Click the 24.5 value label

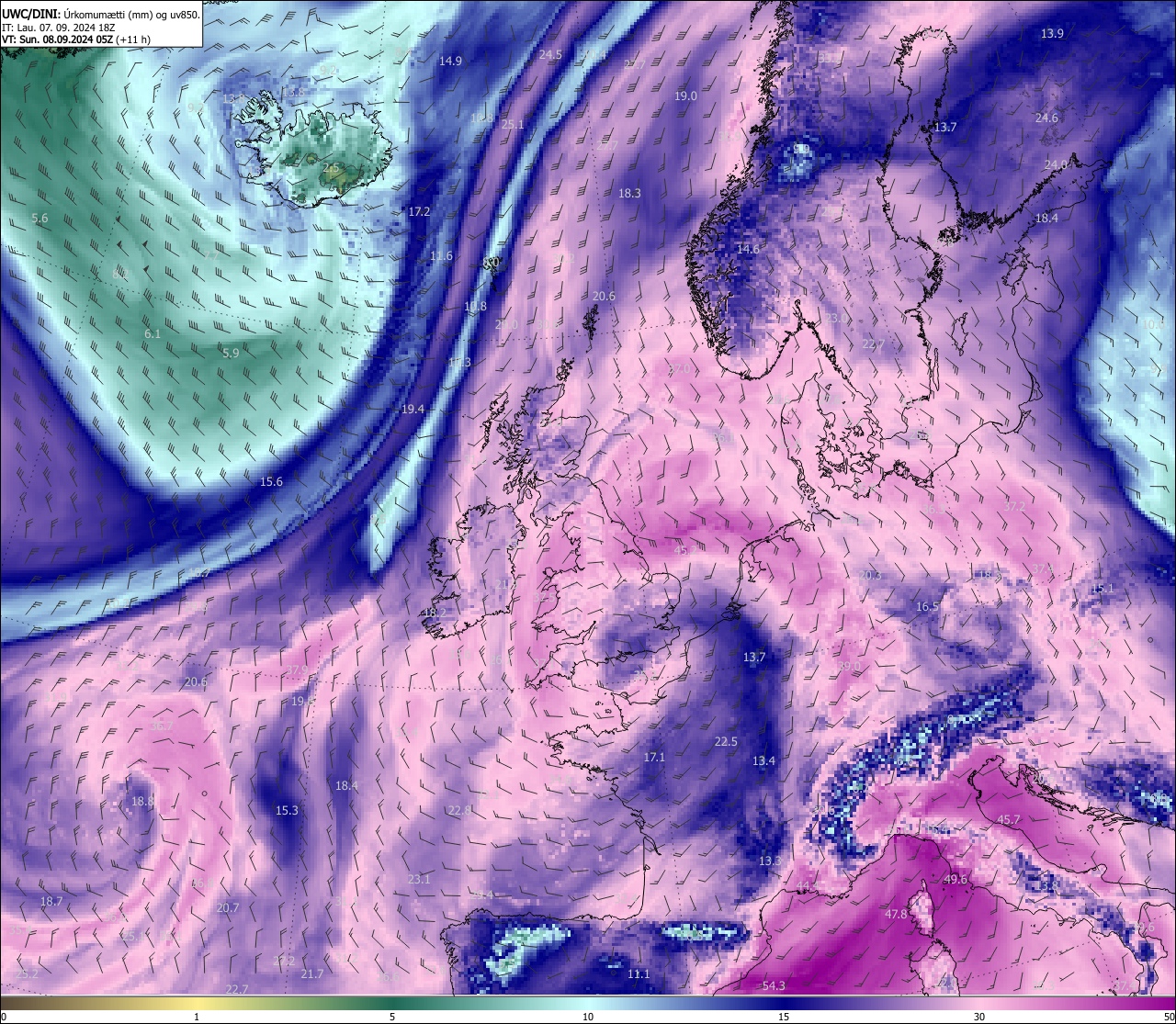pos(550,55)
